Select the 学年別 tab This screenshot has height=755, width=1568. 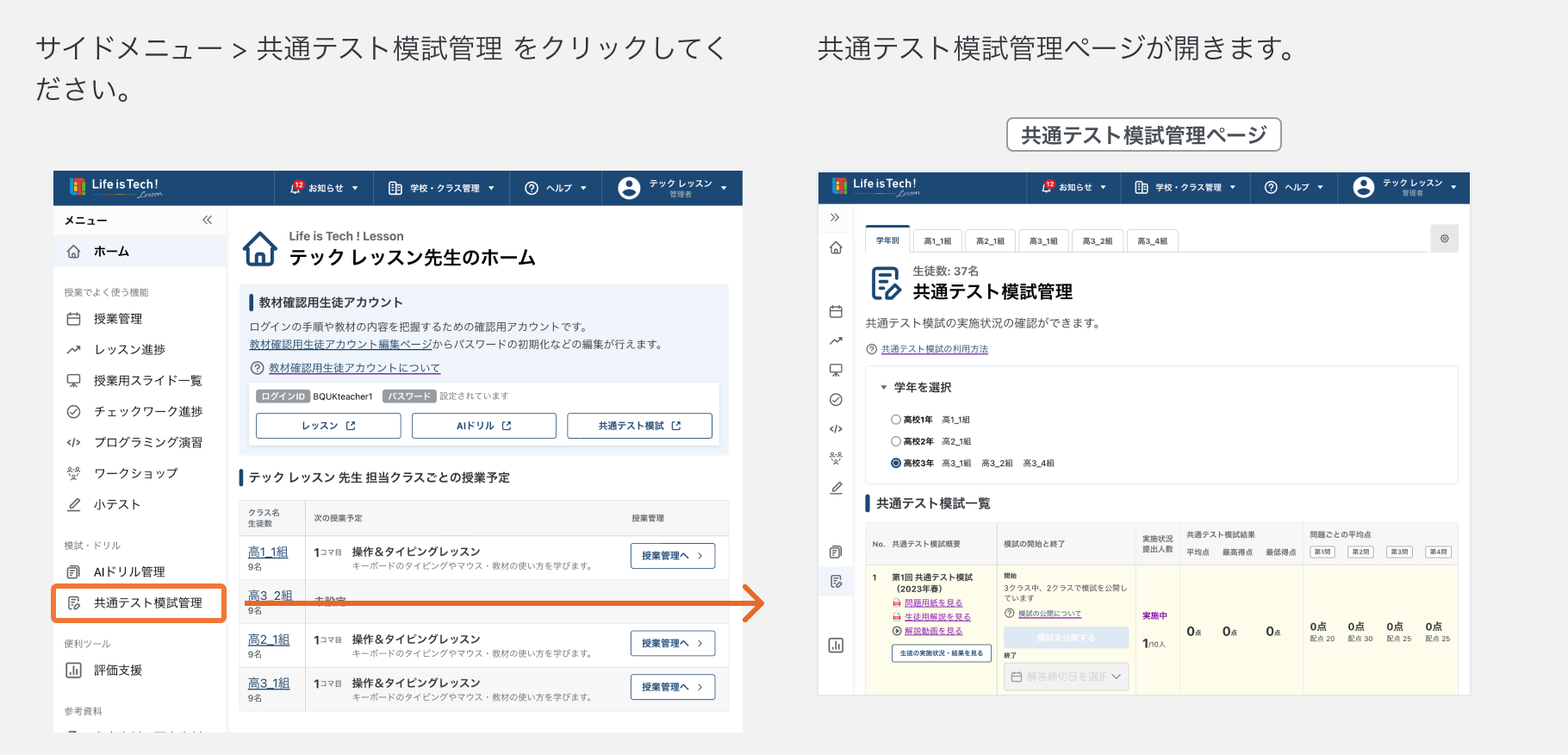[887, 240]
